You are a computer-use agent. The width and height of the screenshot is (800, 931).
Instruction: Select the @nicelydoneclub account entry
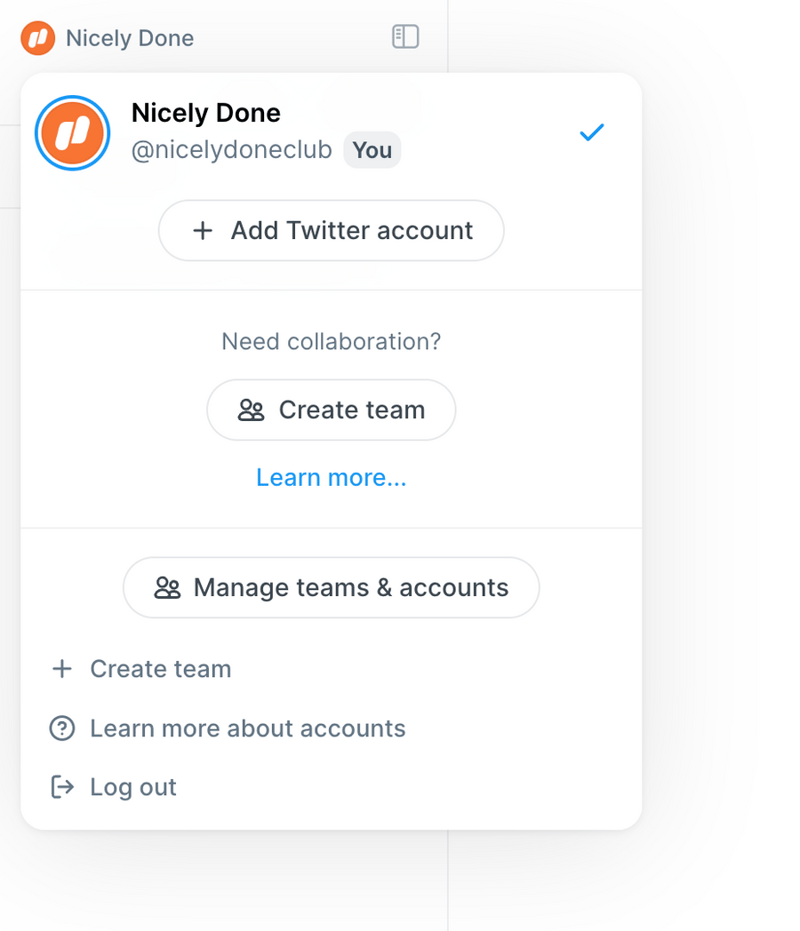tap(231, 149)
